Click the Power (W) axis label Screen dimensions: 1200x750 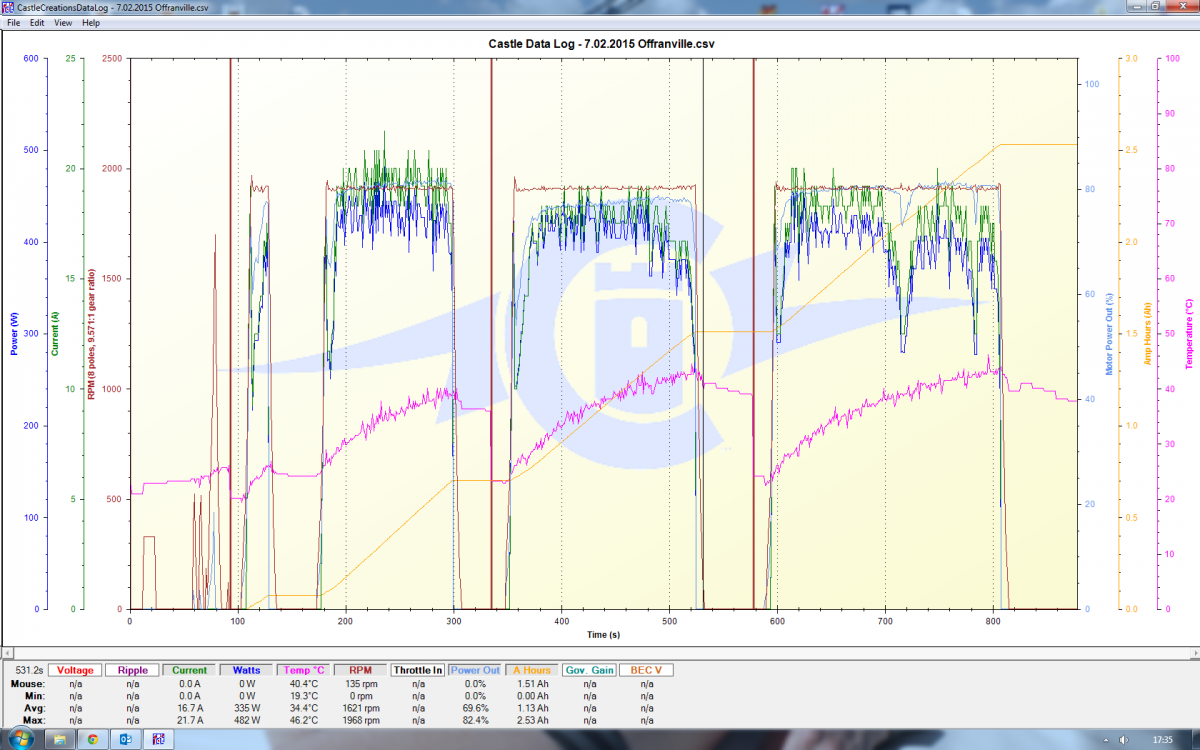coord(14,334)
